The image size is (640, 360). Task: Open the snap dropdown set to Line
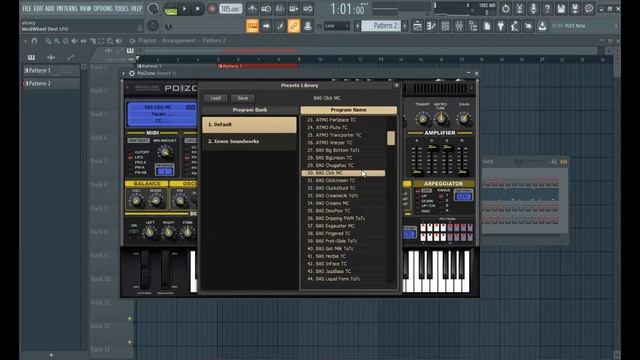(337, 26)
